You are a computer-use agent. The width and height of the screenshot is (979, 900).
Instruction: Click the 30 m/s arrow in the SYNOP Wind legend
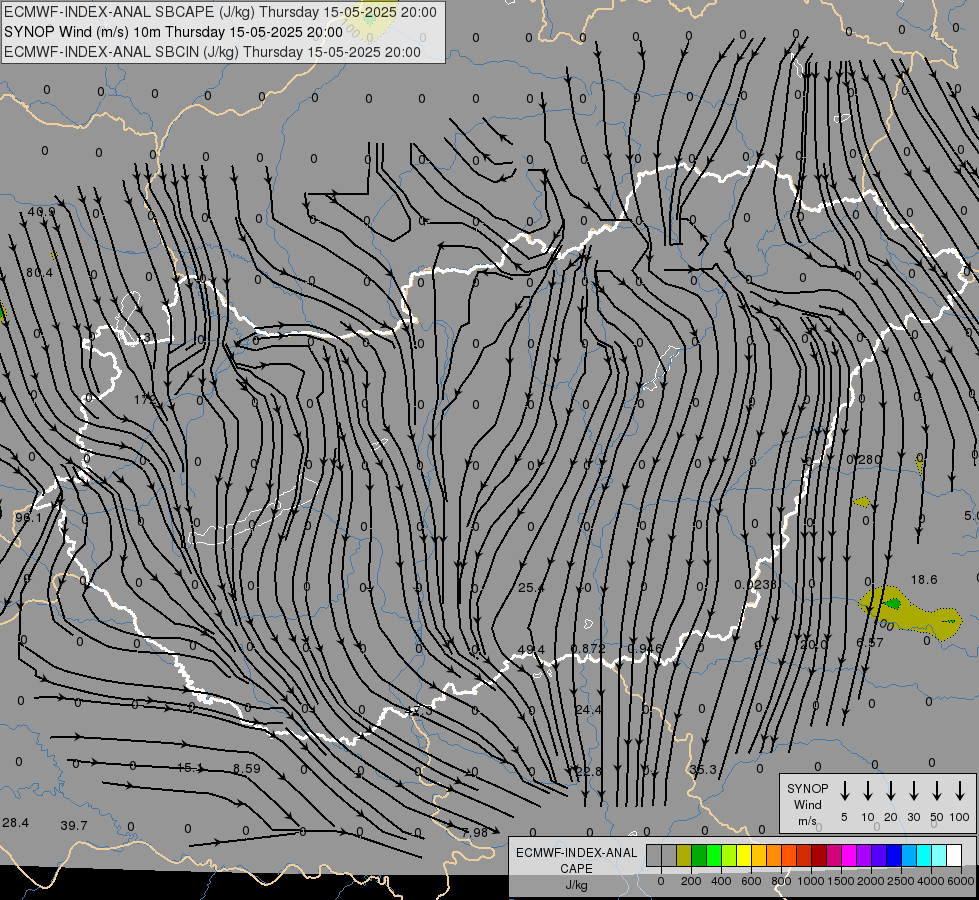(913, 791)
